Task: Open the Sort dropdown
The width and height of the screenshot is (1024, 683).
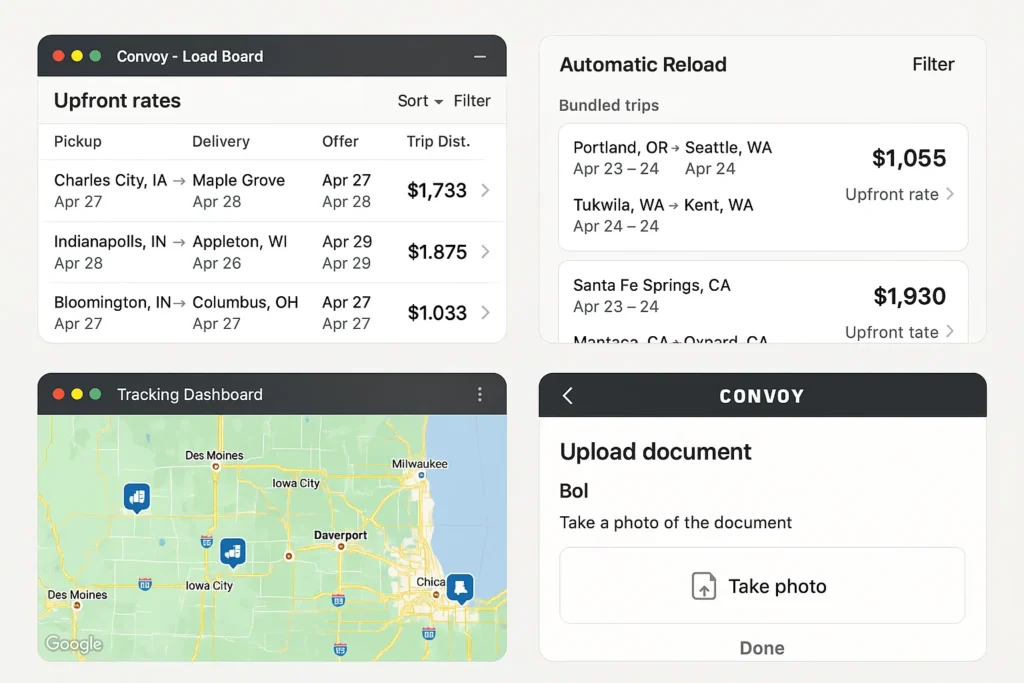Action: point(419,101)
